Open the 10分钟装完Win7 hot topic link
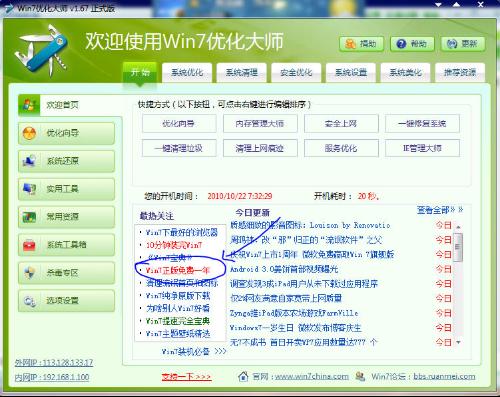The height and width of the screenshot is (397, 500). click(174, 245)
